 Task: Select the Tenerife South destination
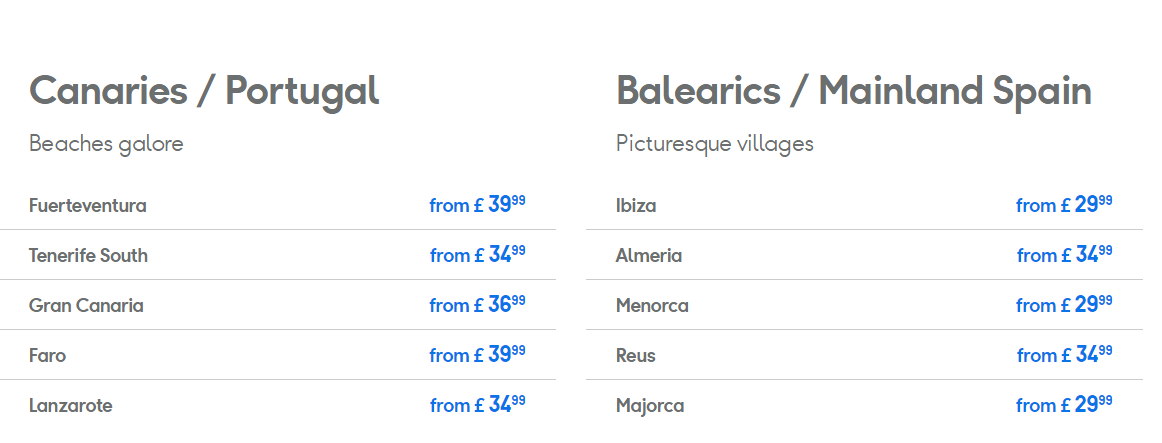point(88,256)
